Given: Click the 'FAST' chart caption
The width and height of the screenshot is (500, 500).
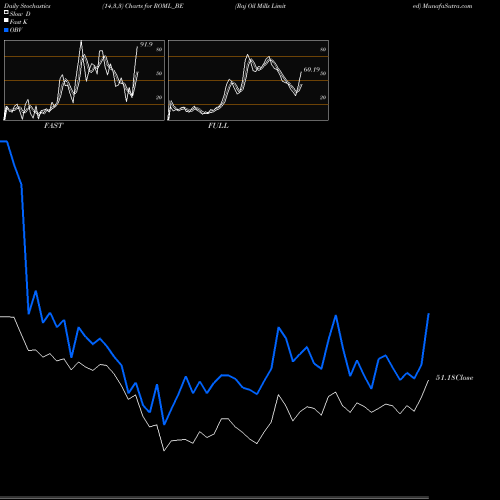Looking at the screenshot, I should click(53, 126).
